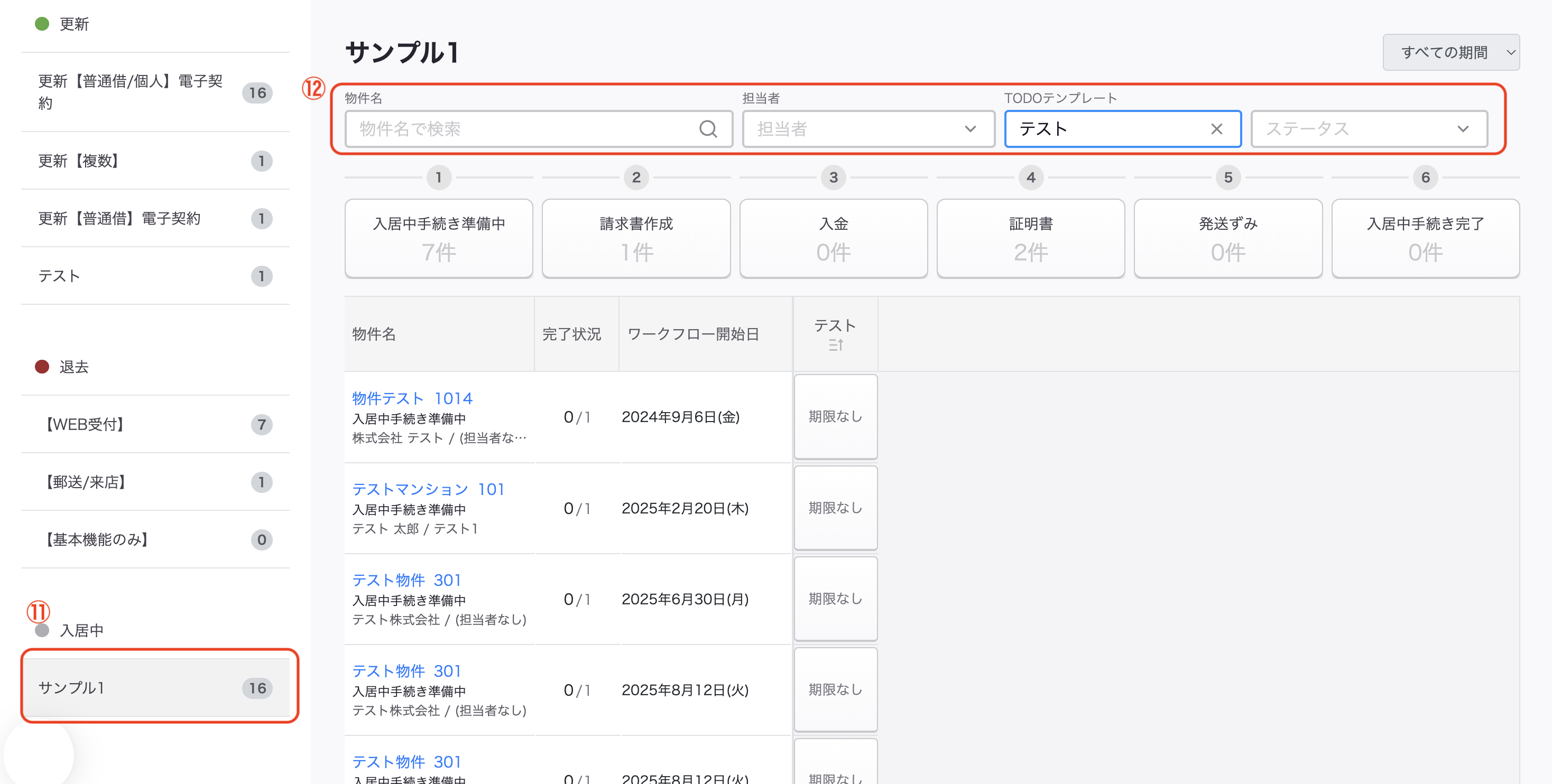Click step number 6 marker
This screenshot has height=784, width=1552.
[1426, 178]
